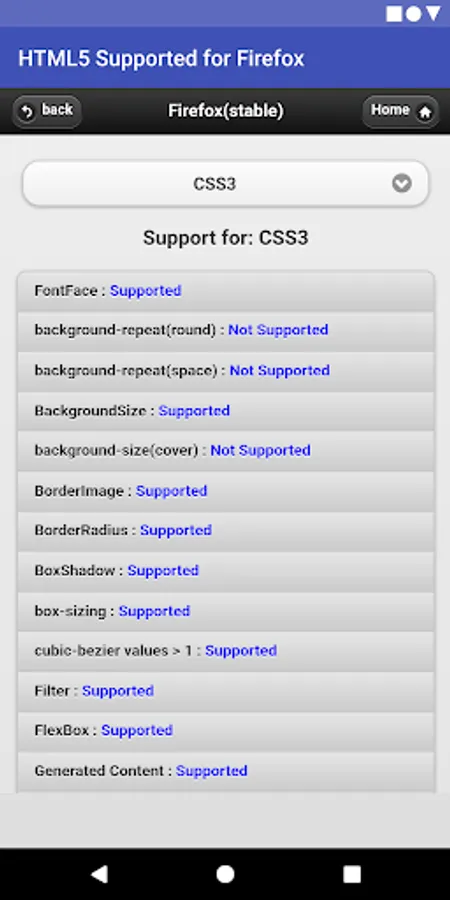Select the FlexBox row
This screenshot has height=900, width=450.
(226, 731)
